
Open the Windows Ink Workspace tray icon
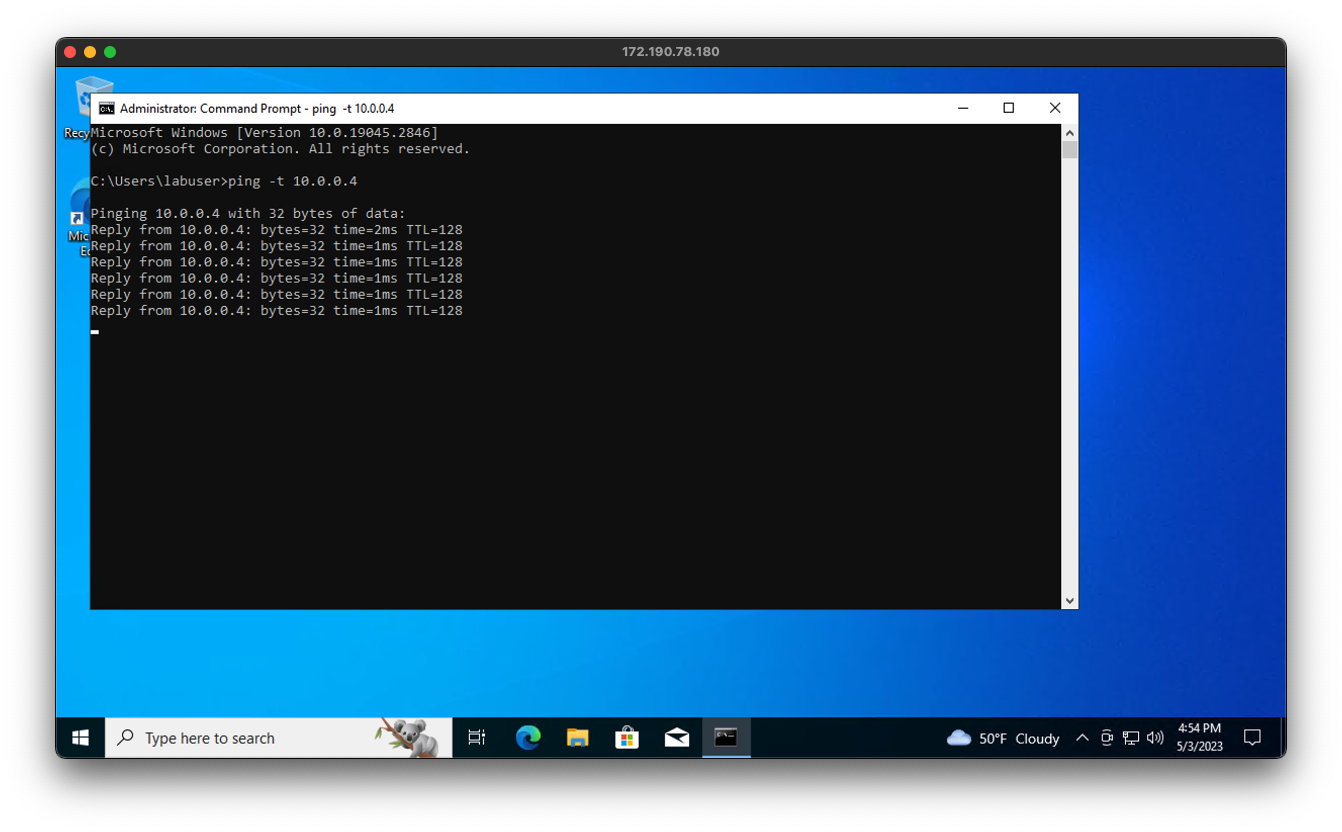(x=1107, y=737)
